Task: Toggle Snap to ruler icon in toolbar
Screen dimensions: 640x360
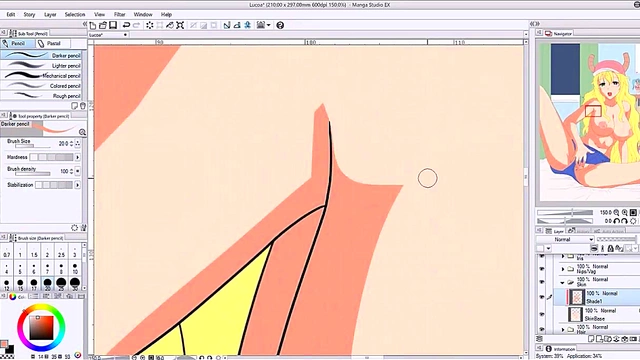Action: click(227, 25)
